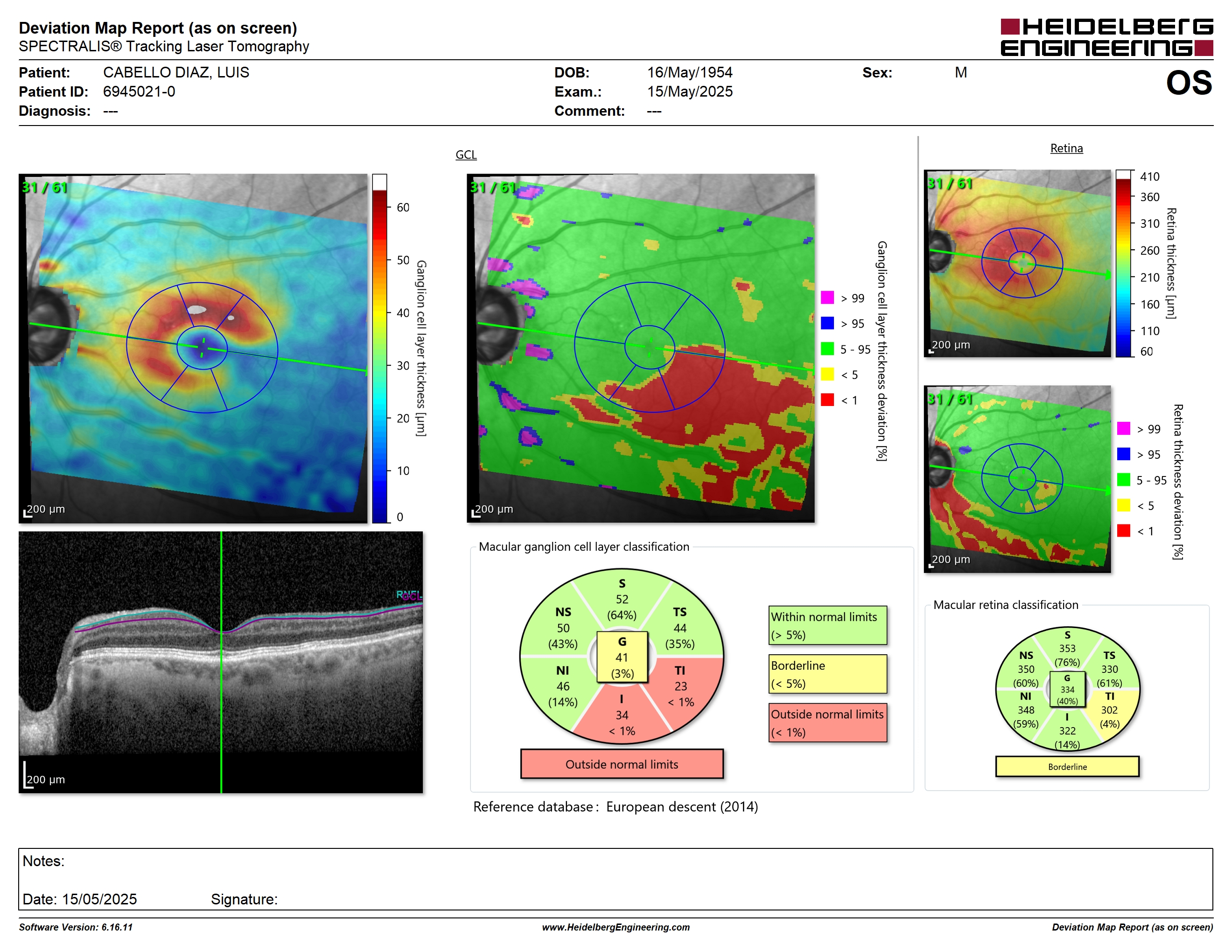This screenshot has width=1232, height=952.
Task: Click retina sector NS value 350
Action: 1026,670
